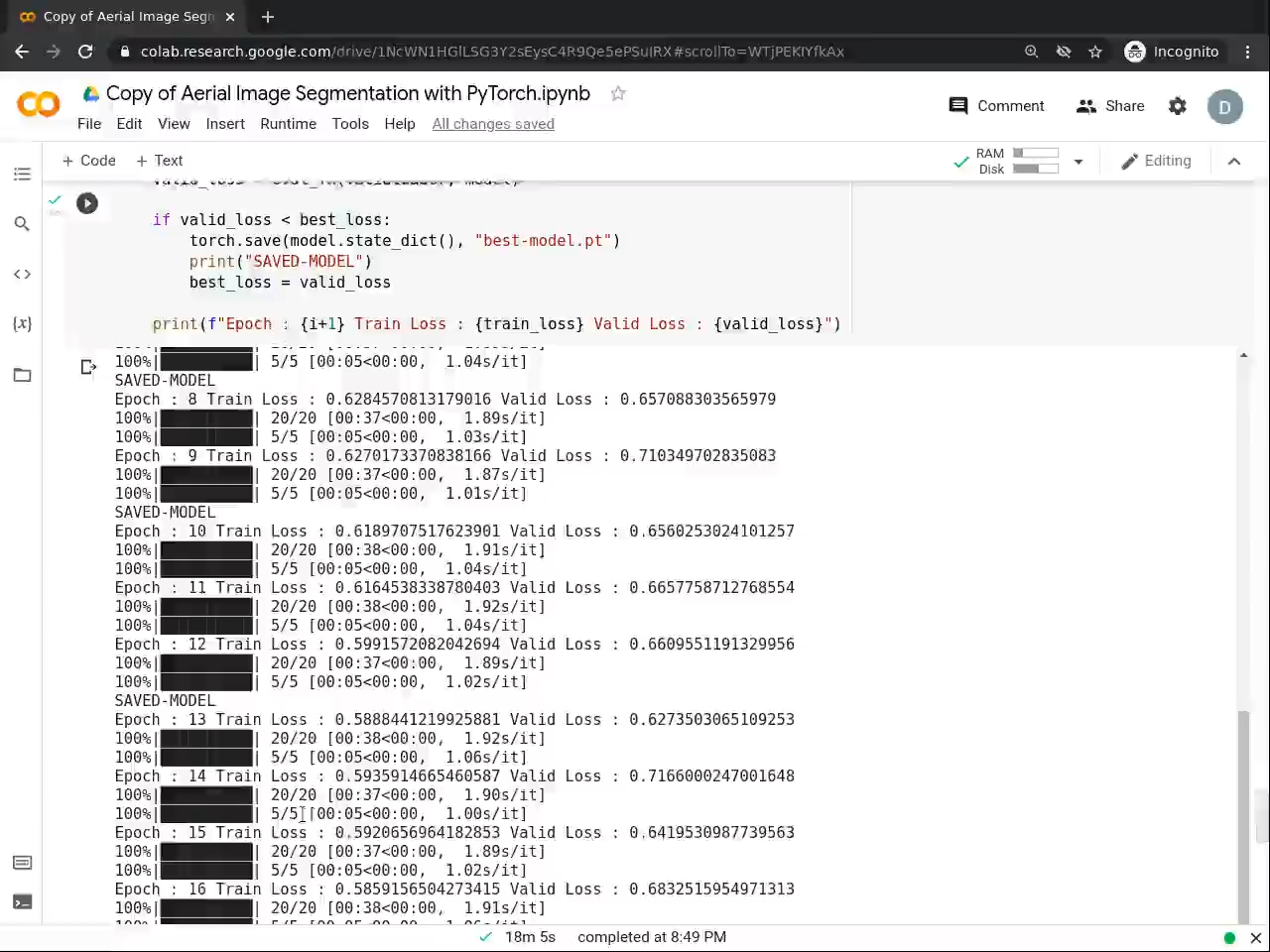1270x952 pixels.
Task: Click the if valid_loss < best_loss line
Action: coord(271,220)
